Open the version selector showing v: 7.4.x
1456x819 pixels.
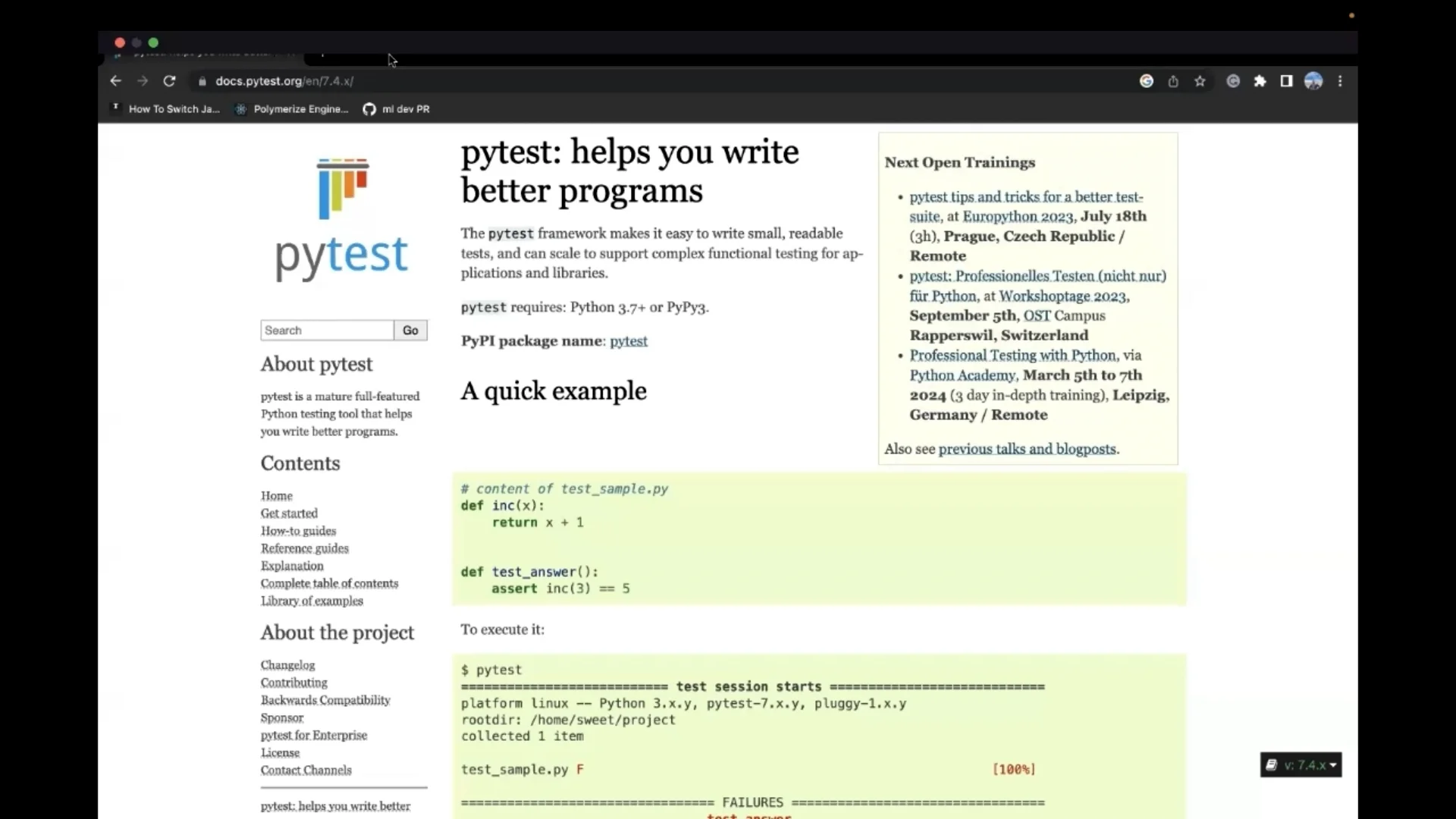[1300, 765]
